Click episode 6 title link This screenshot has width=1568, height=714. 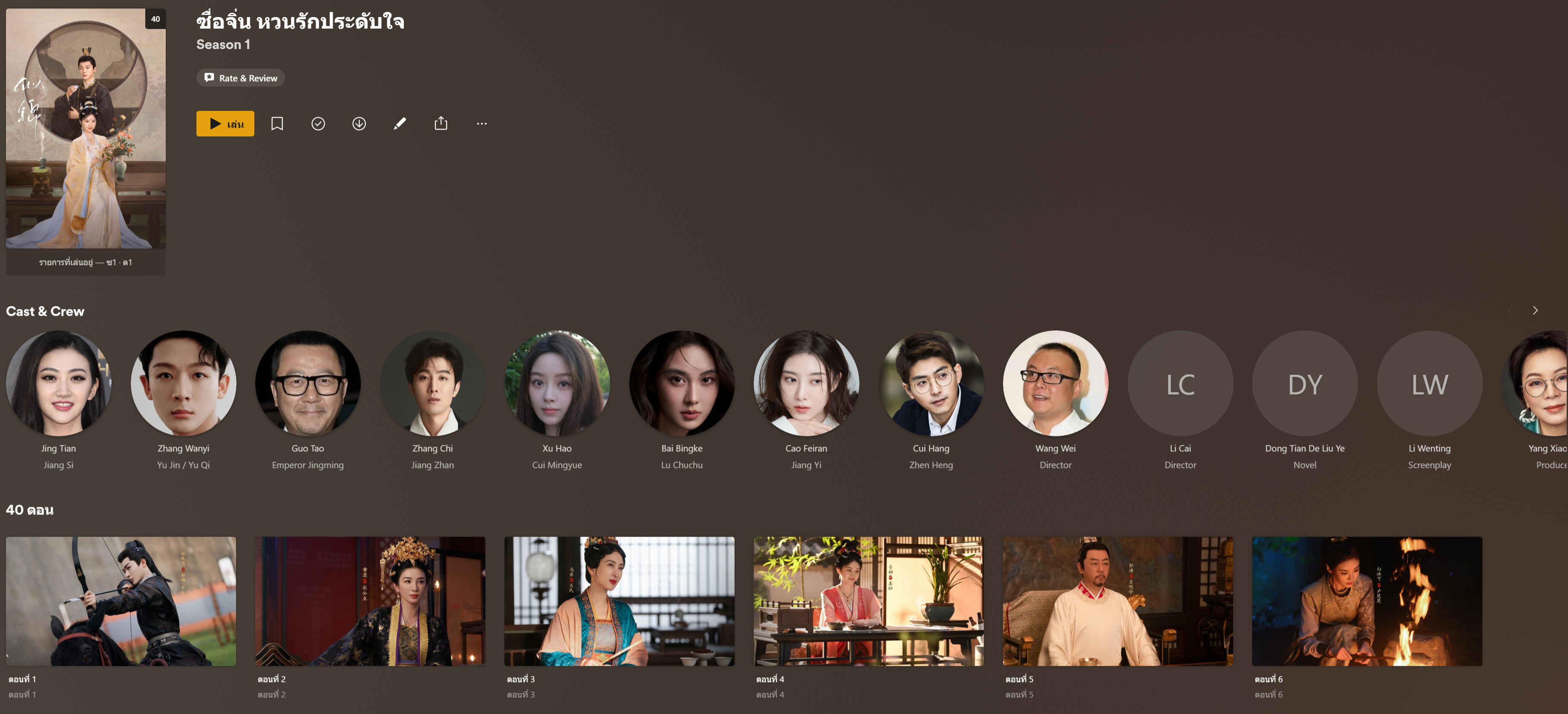[x=1268, y=679]
